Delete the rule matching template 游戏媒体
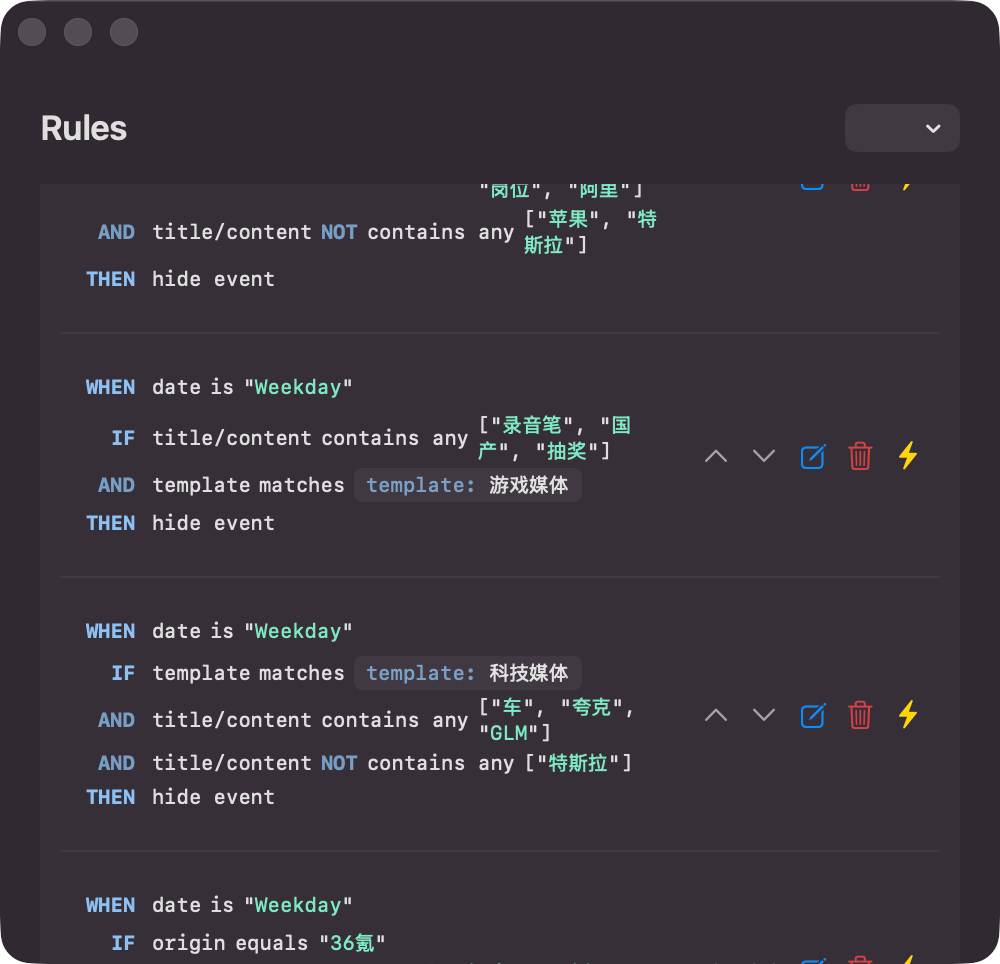This screenshot has height=964, width=1000. pos(860,456)
